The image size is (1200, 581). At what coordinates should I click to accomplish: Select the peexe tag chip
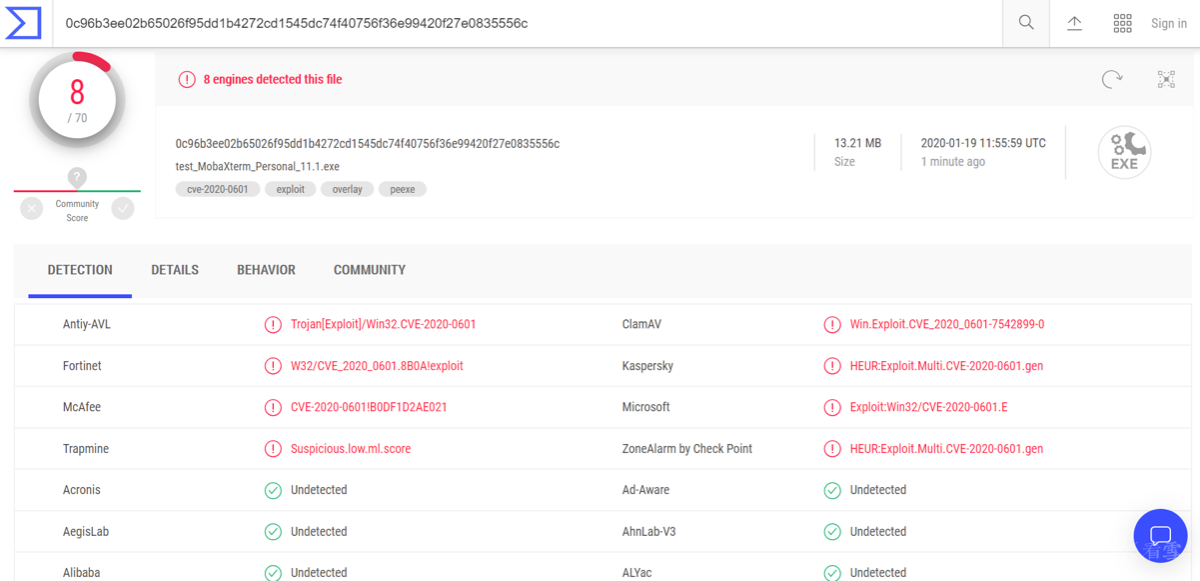point(402,189)
